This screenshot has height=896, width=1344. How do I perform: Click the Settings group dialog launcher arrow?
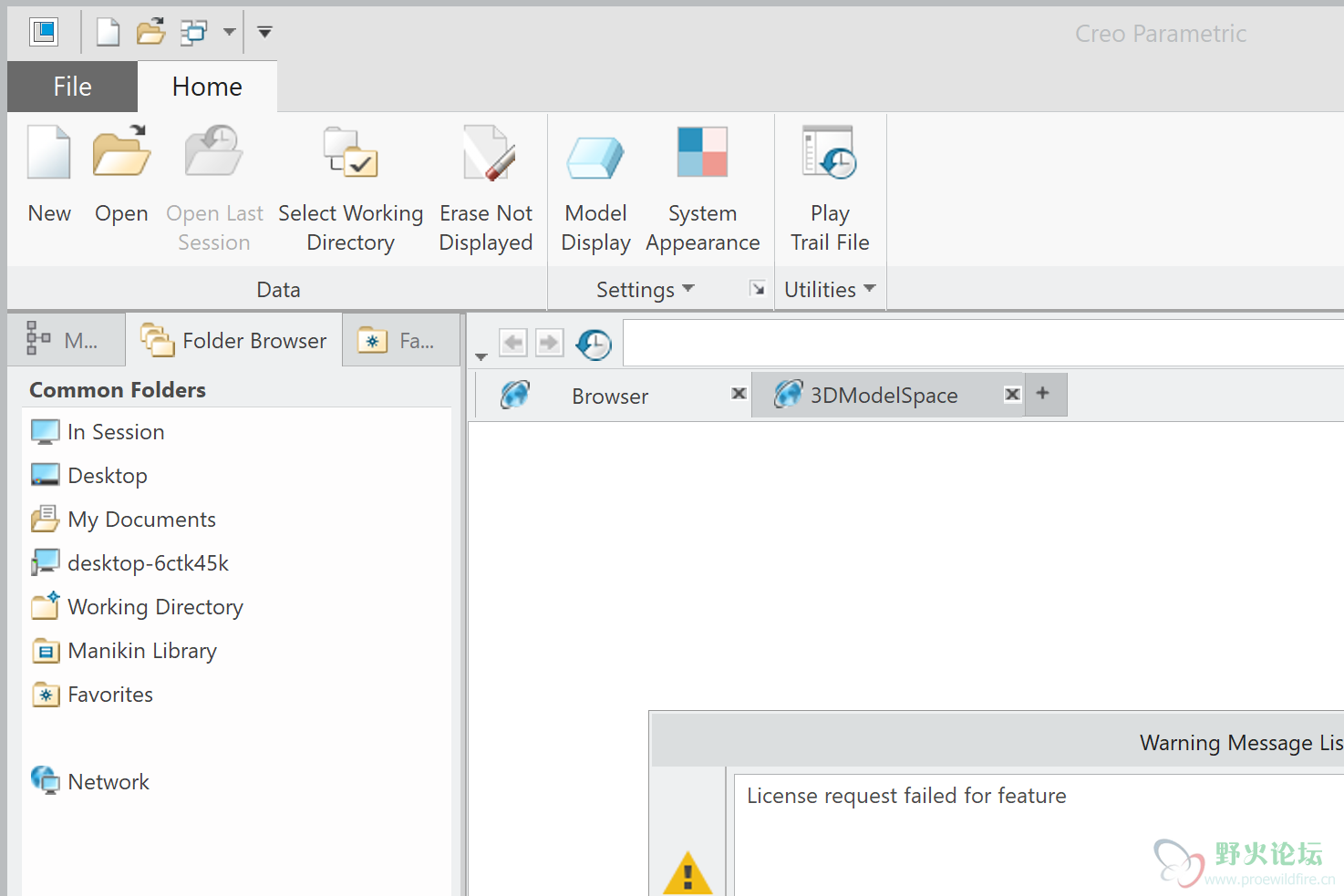tap(757, 289)
